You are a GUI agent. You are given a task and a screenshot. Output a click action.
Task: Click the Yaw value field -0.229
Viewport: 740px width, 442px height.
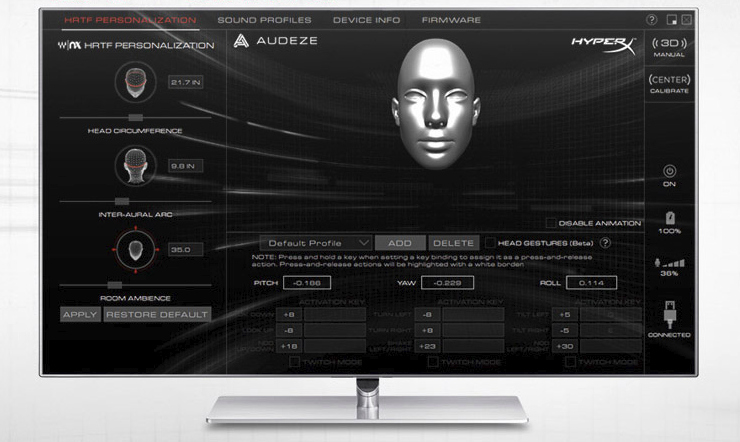(447, 283)
